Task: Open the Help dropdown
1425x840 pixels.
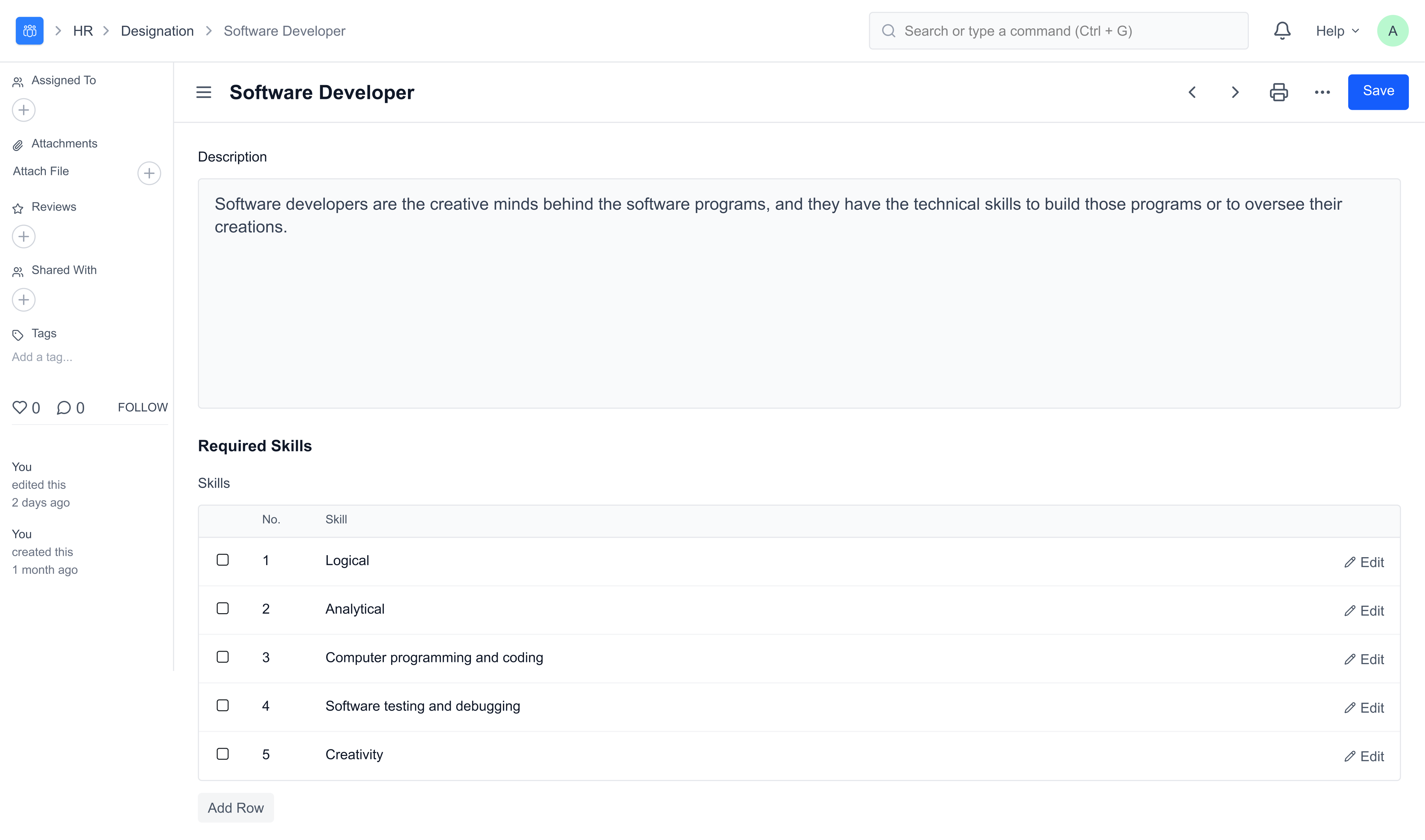Action: click(x=1337, y=31)
